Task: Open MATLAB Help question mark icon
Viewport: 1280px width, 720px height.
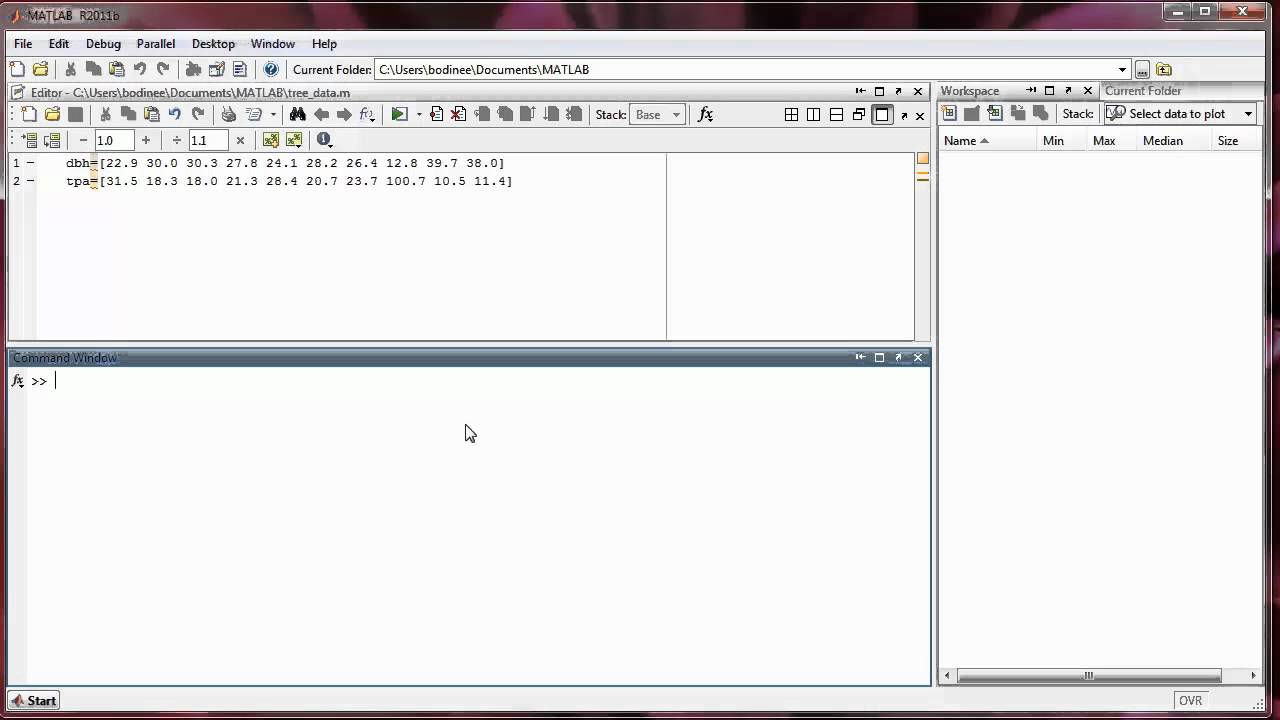Action: (270, 69)
